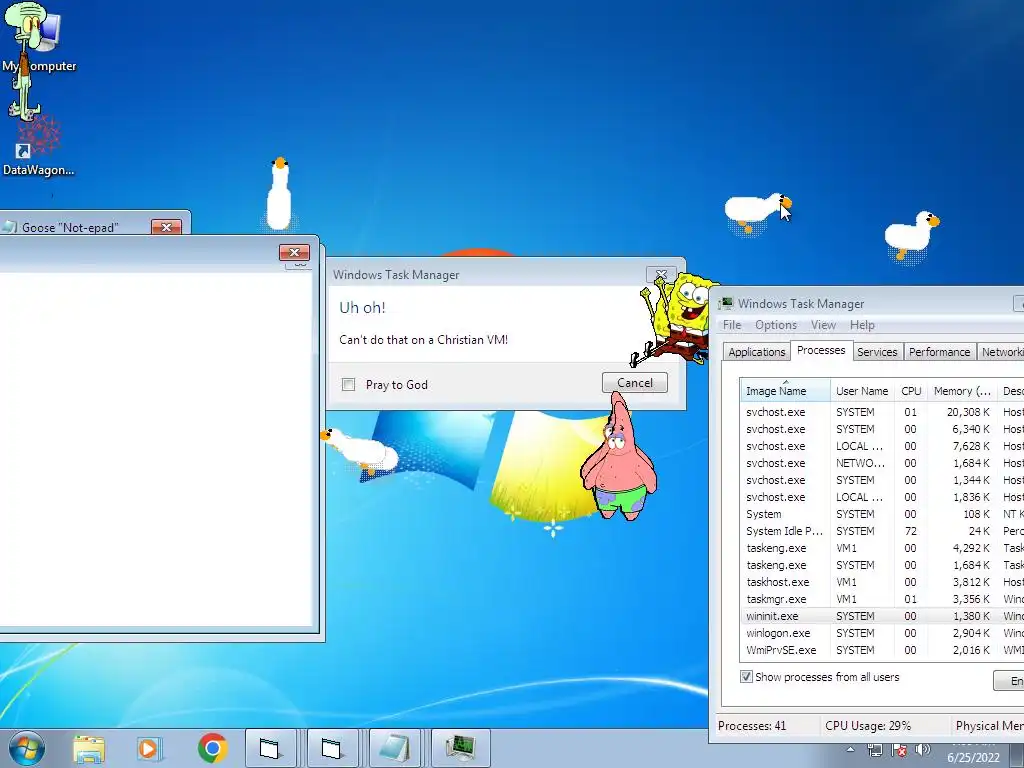
Task: Sort processes by Memory column
Action: [962, 391]
